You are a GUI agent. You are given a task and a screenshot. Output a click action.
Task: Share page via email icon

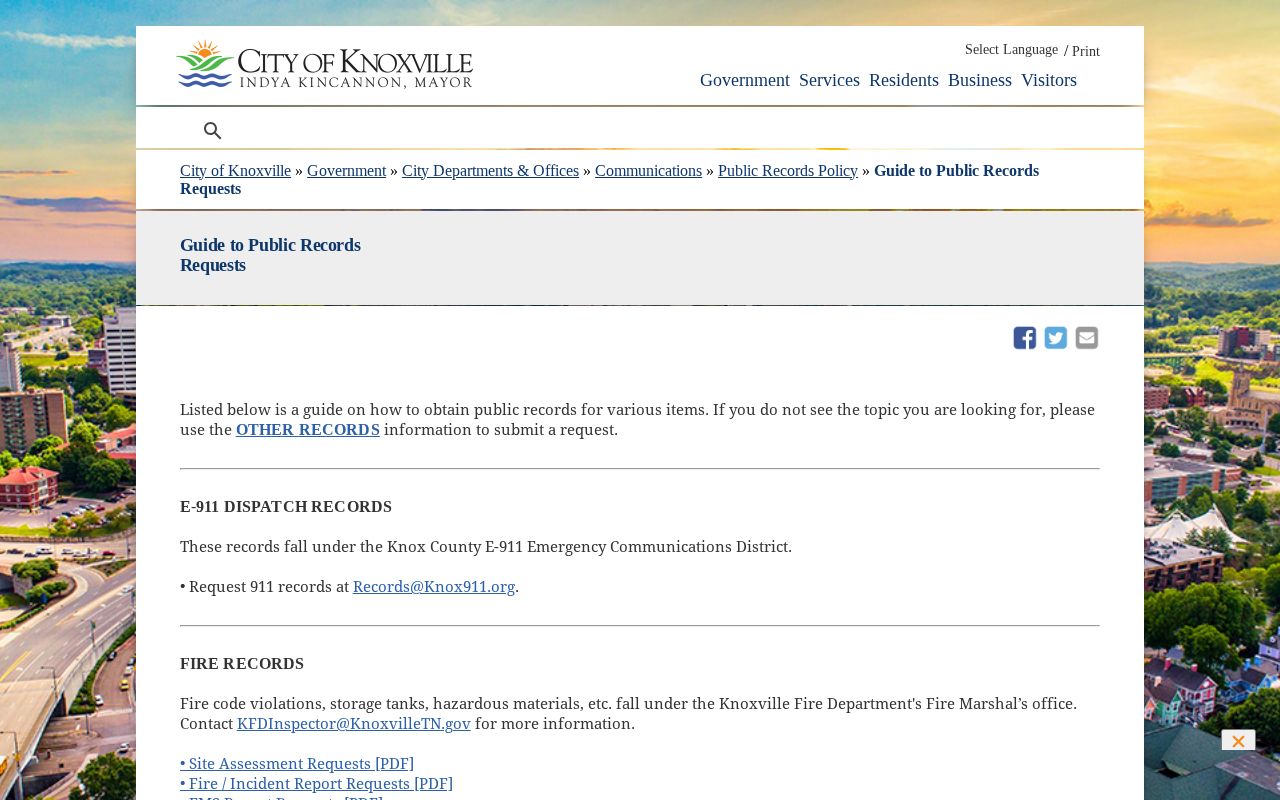1087,338
